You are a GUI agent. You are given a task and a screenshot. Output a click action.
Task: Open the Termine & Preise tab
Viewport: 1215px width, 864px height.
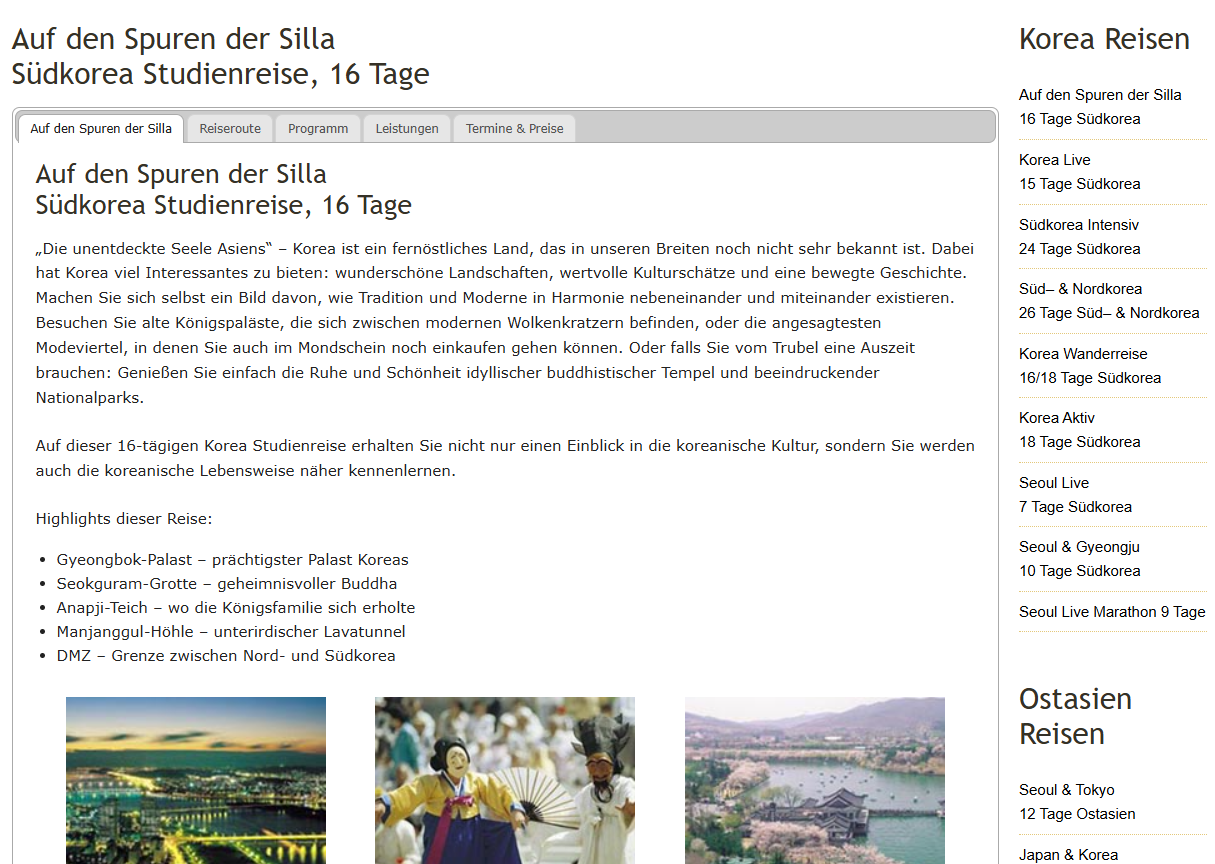pyautogui.click(x=514, y=129)
